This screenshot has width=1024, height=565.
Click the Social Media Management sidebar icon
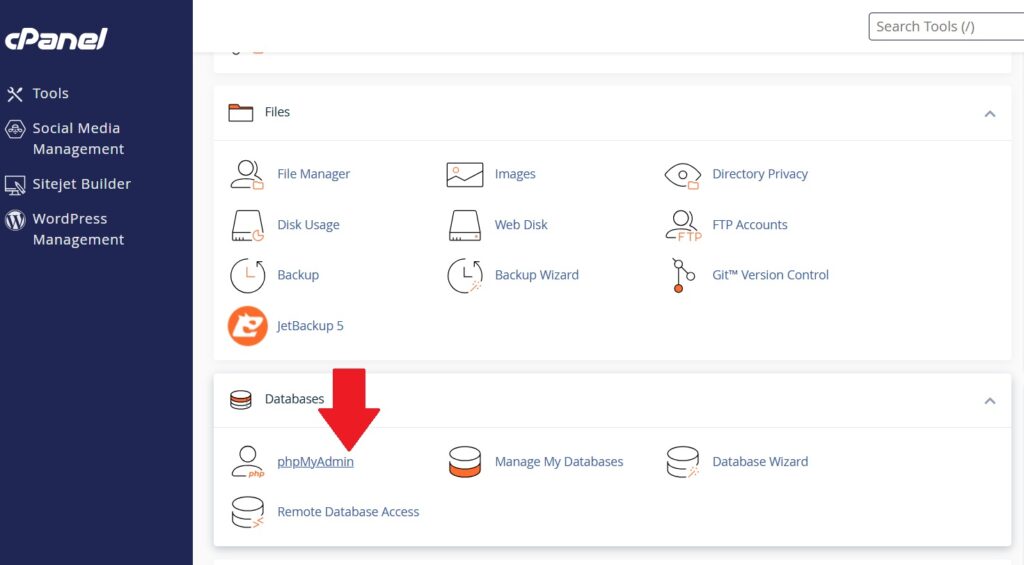pyautogui.click(x=15, y=129)
